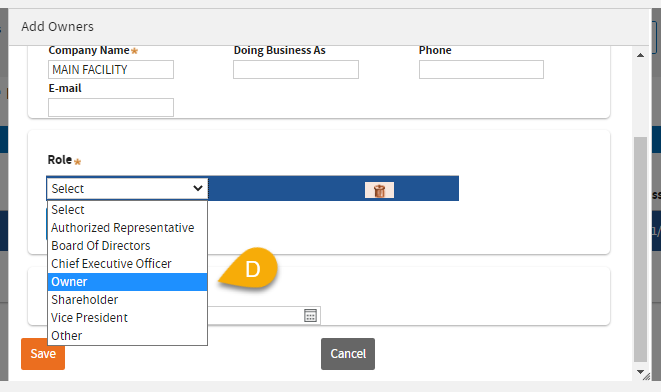This screenshot has width=661, height=392.
Task: Focus the Company Name field
Action: [x=111, y=70]
